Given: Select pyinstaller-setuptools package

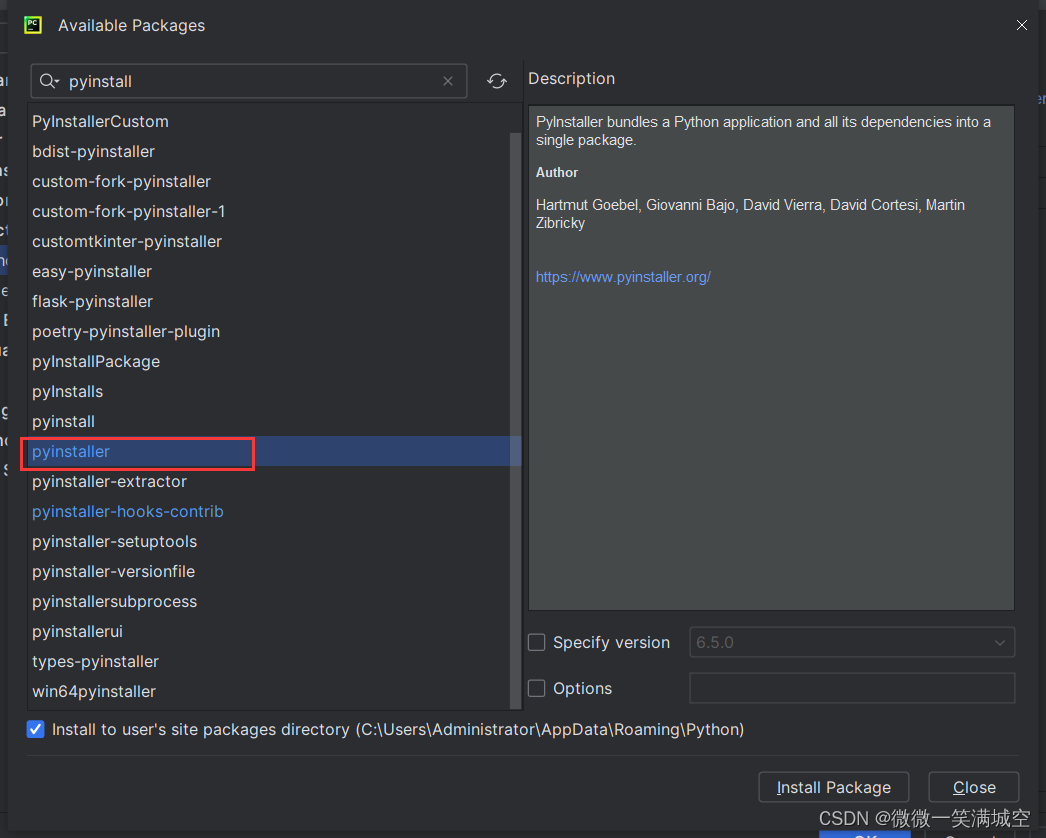Looking at the screenshot, I should coord(274,542).
